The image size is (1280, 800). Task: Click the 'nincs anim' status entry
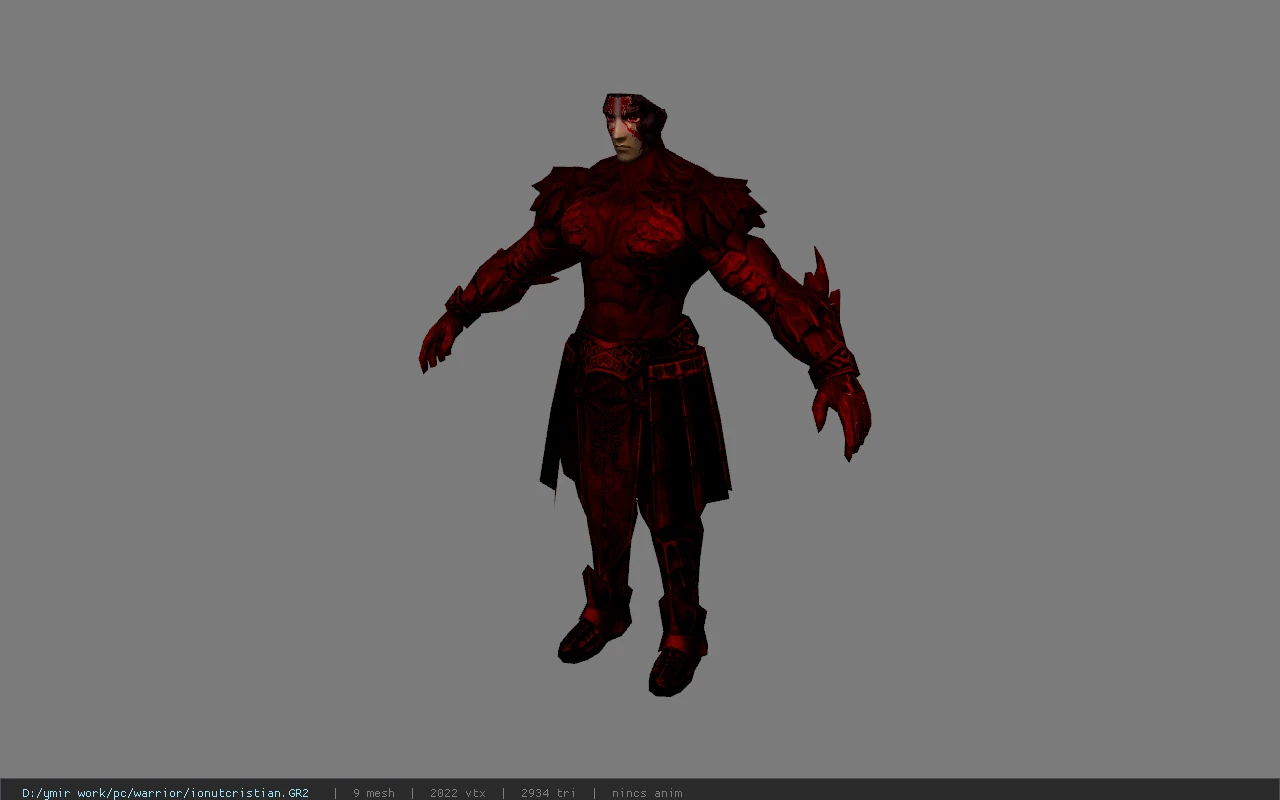(647, 793)
